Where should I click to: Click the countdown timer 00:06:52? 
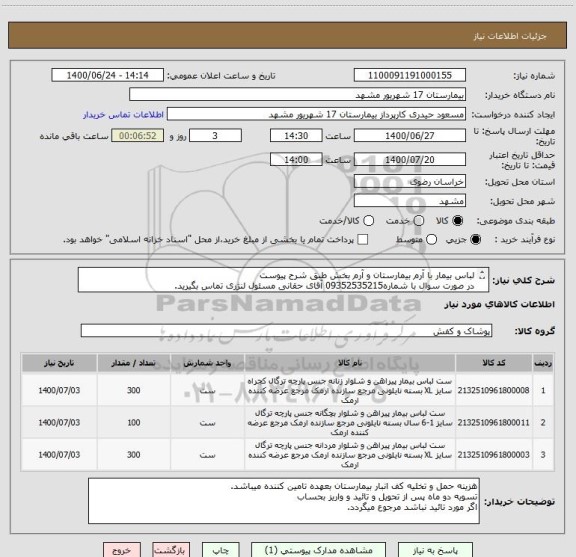[138, 136]
